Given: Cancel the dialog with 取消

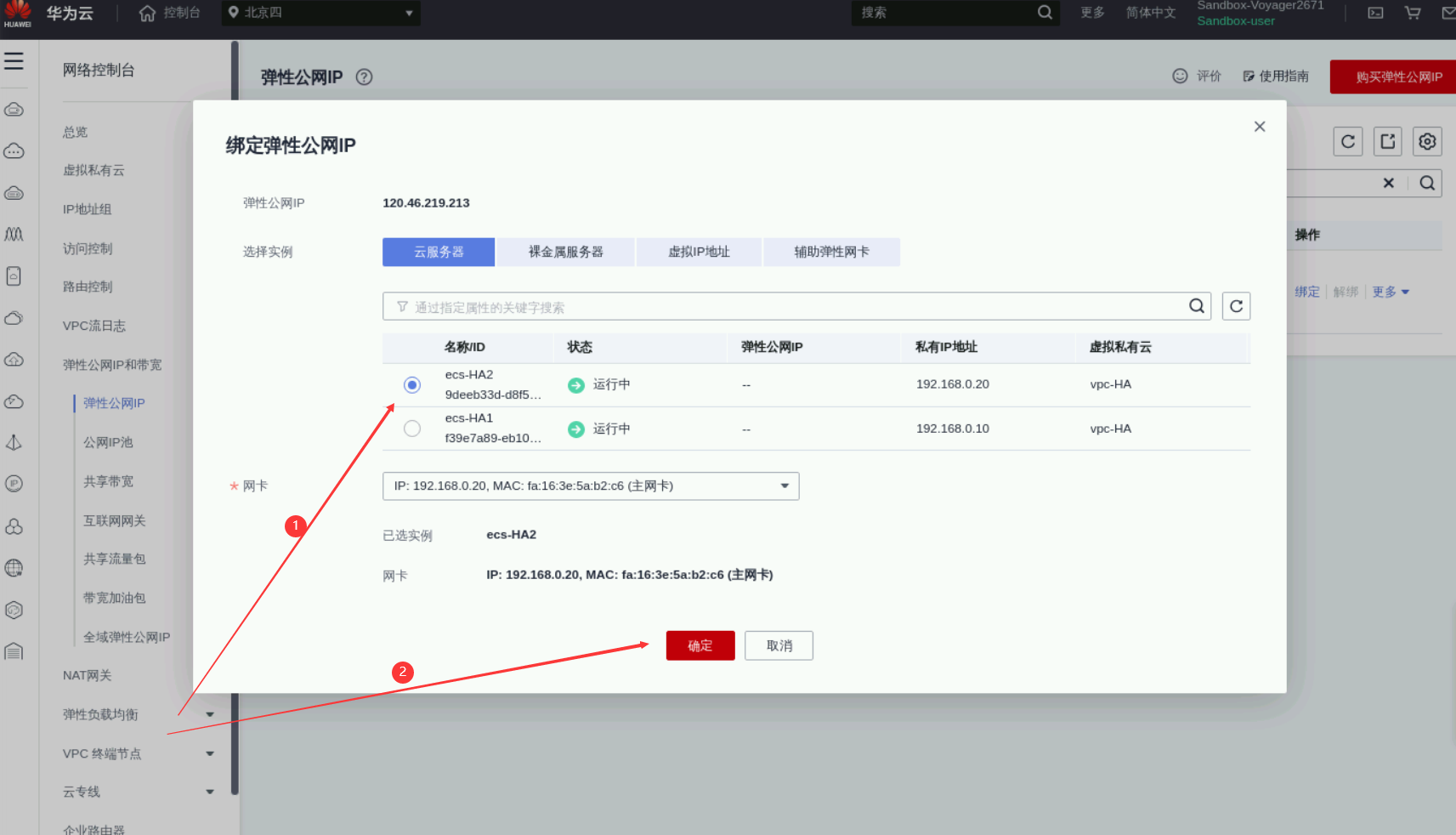Looking at the screenshot, I should 779,645.
